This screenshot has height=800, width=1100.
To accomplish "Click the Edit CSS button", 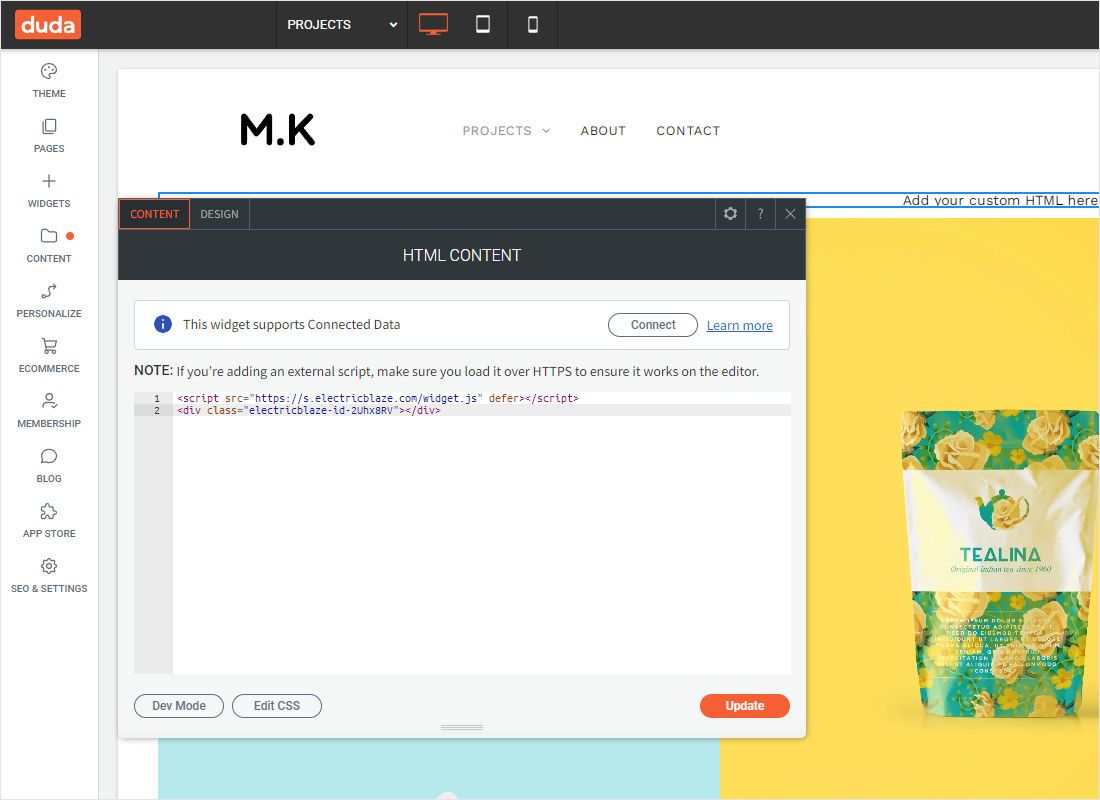I will click(x=277, y=706).
